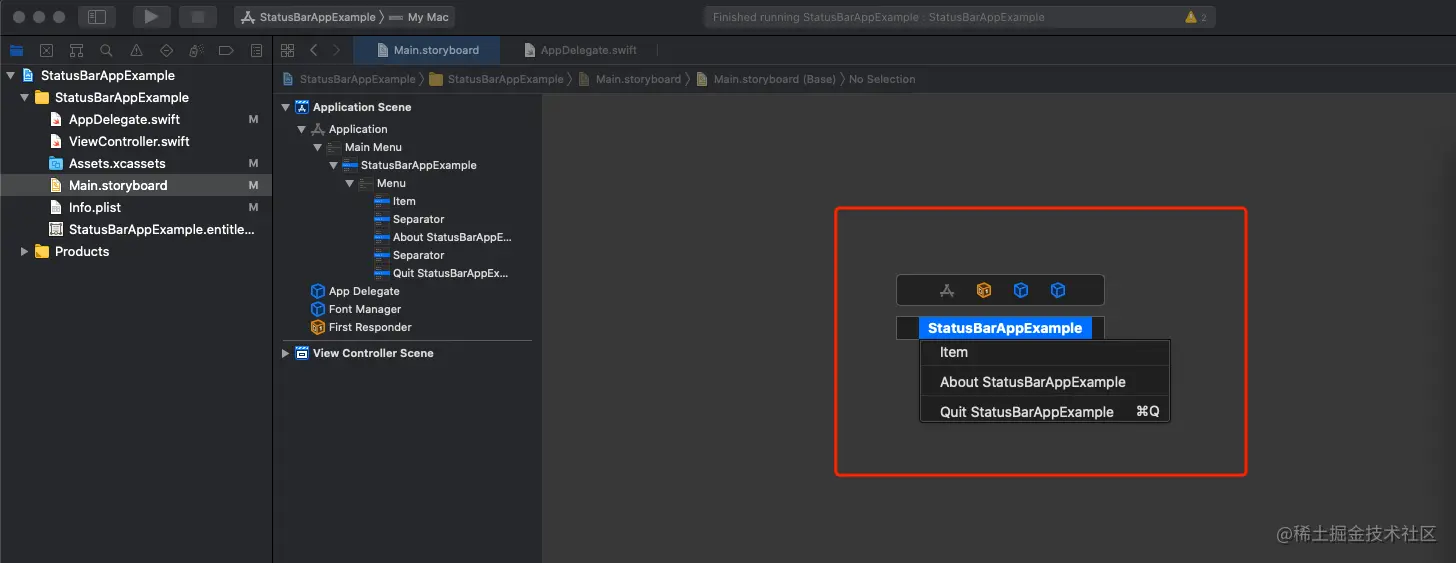Open the Test navigator diamond icon
Viewport: 1456px width, 563px height.
[166, 50]
